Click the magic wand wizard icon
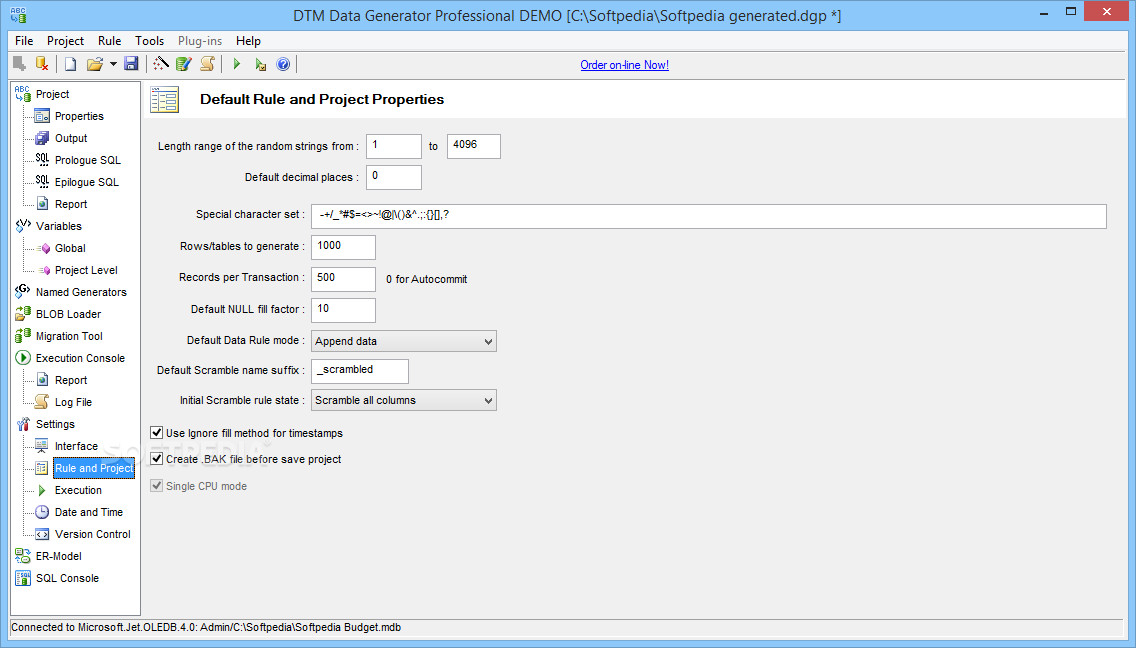Image resolution: width=1136 pixels, height=648 pixels. pyautogui.click(x=161, y=64)
